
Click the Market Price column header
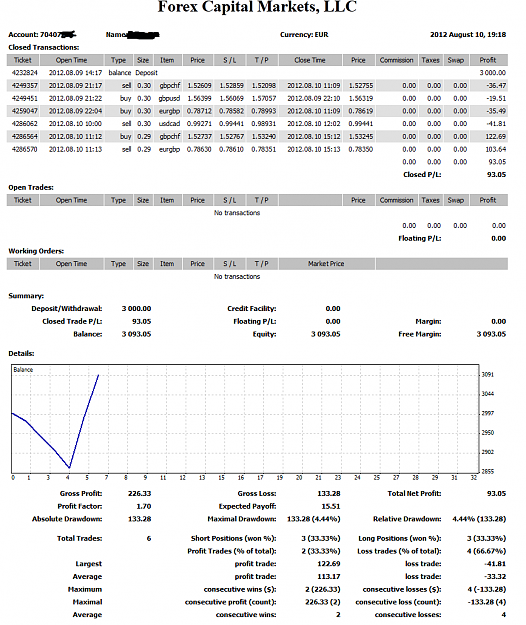[326, 264]
